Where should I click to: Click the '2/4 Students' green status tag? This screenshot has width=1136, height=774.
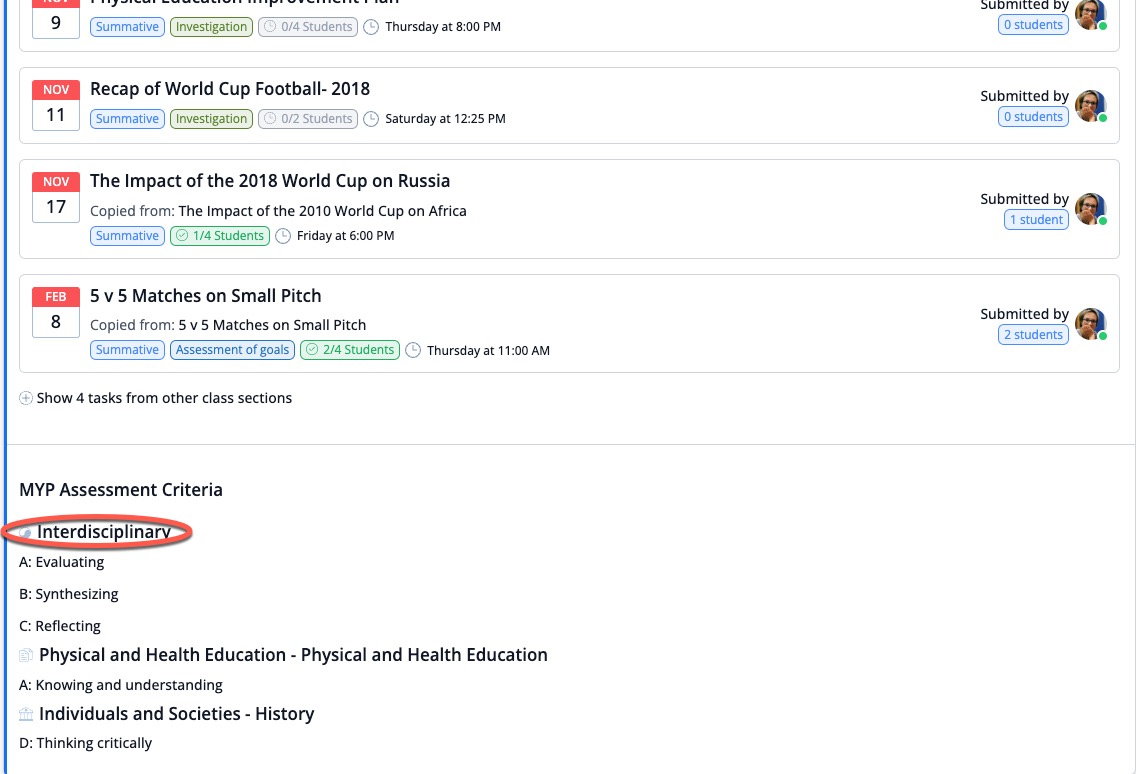[350, 350]
